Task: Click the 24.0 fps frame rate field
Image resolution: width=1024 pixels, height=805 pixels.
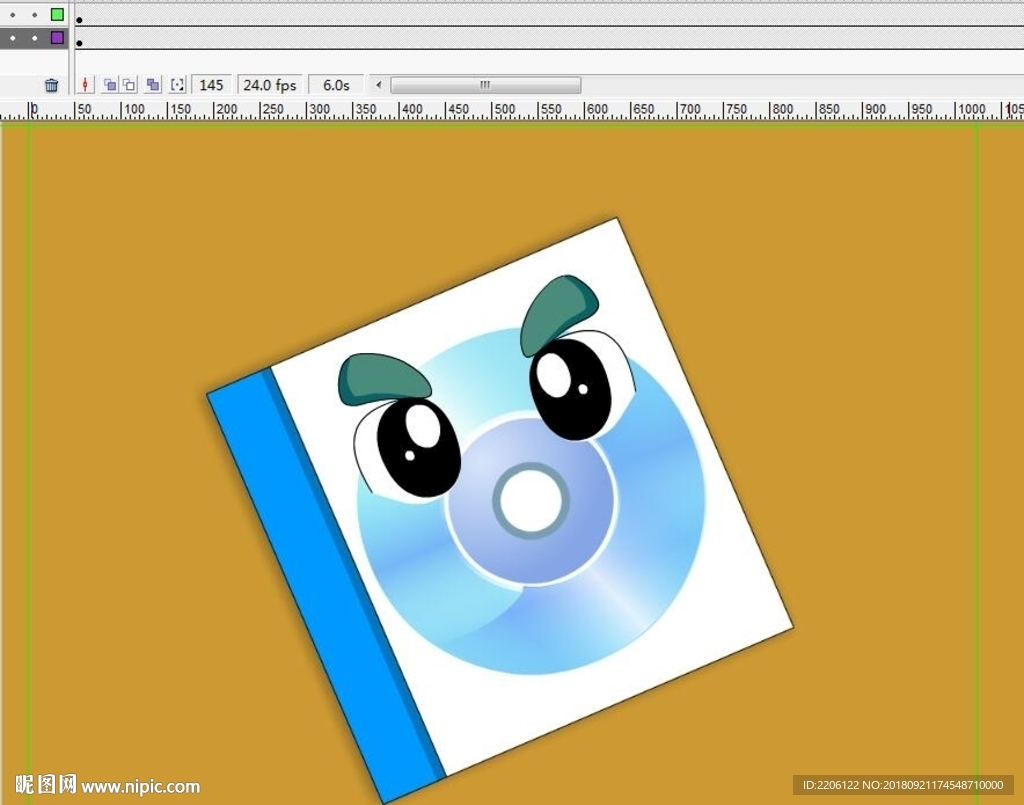Action: click(270, 85)
